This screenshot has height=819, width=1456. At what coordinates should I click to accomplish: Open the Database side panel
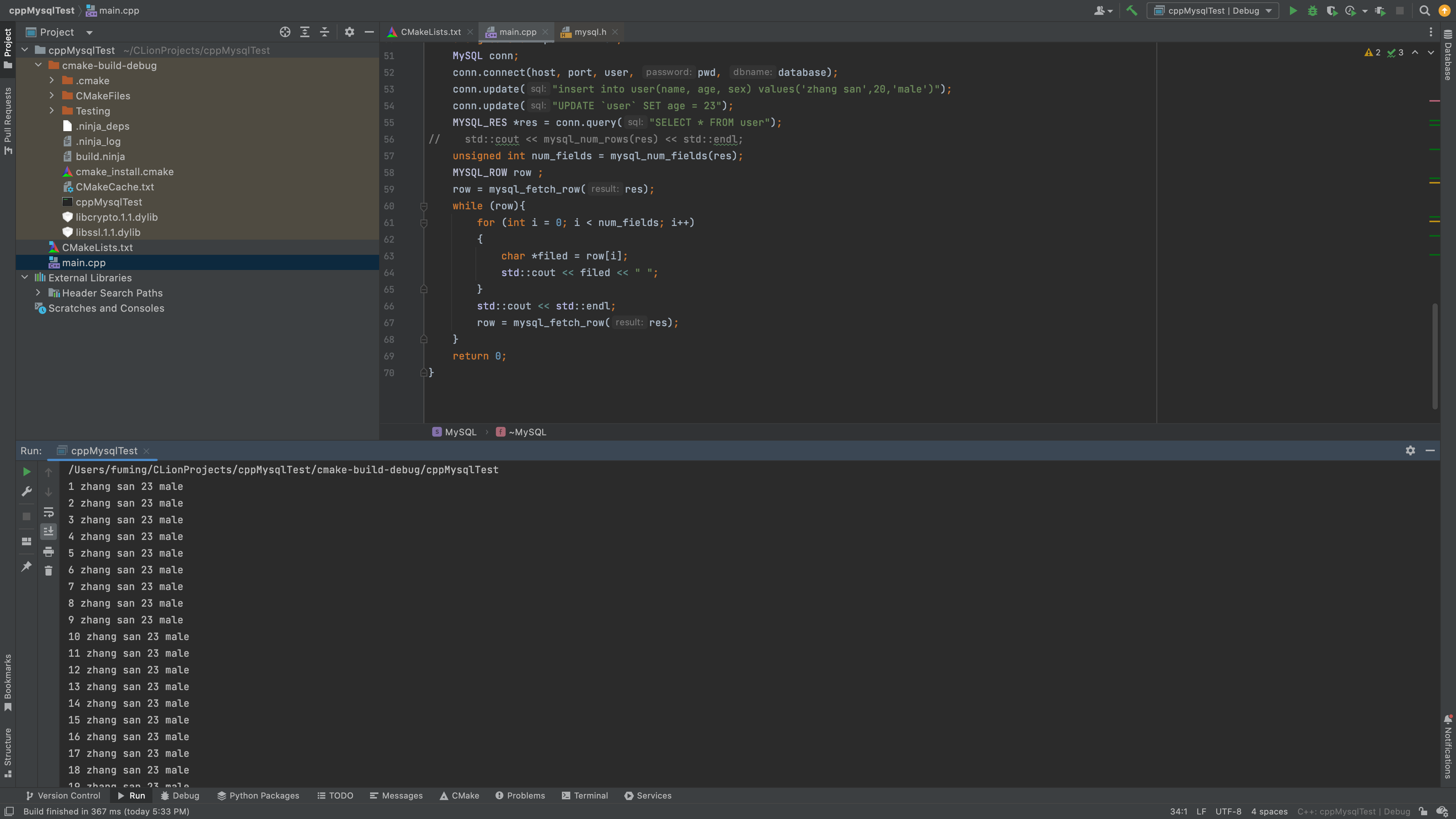pyautogui.click(x=1448, y=55)
